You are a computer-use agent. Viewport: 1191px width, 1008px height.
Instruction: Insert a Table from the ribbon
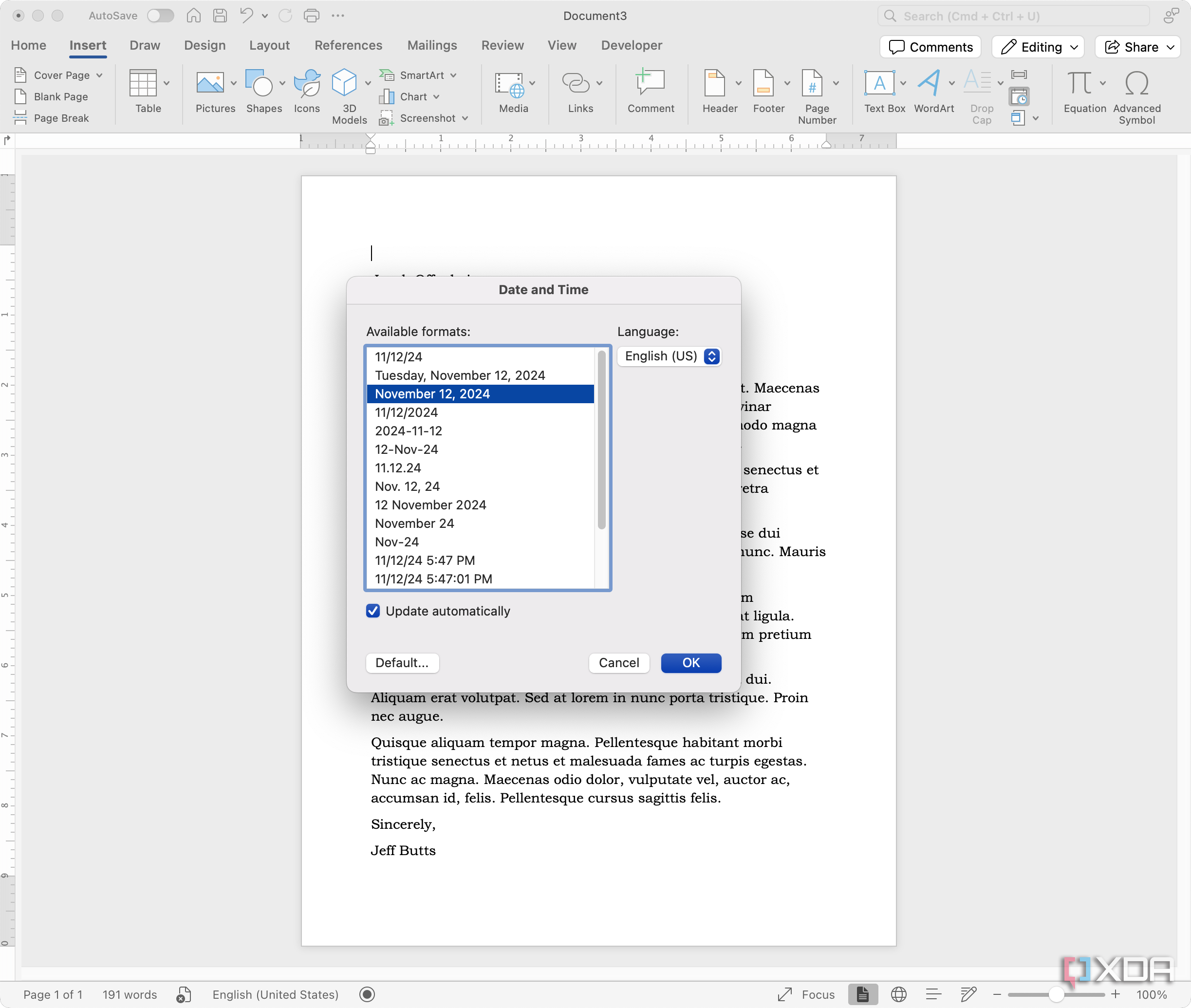[143, 83]
